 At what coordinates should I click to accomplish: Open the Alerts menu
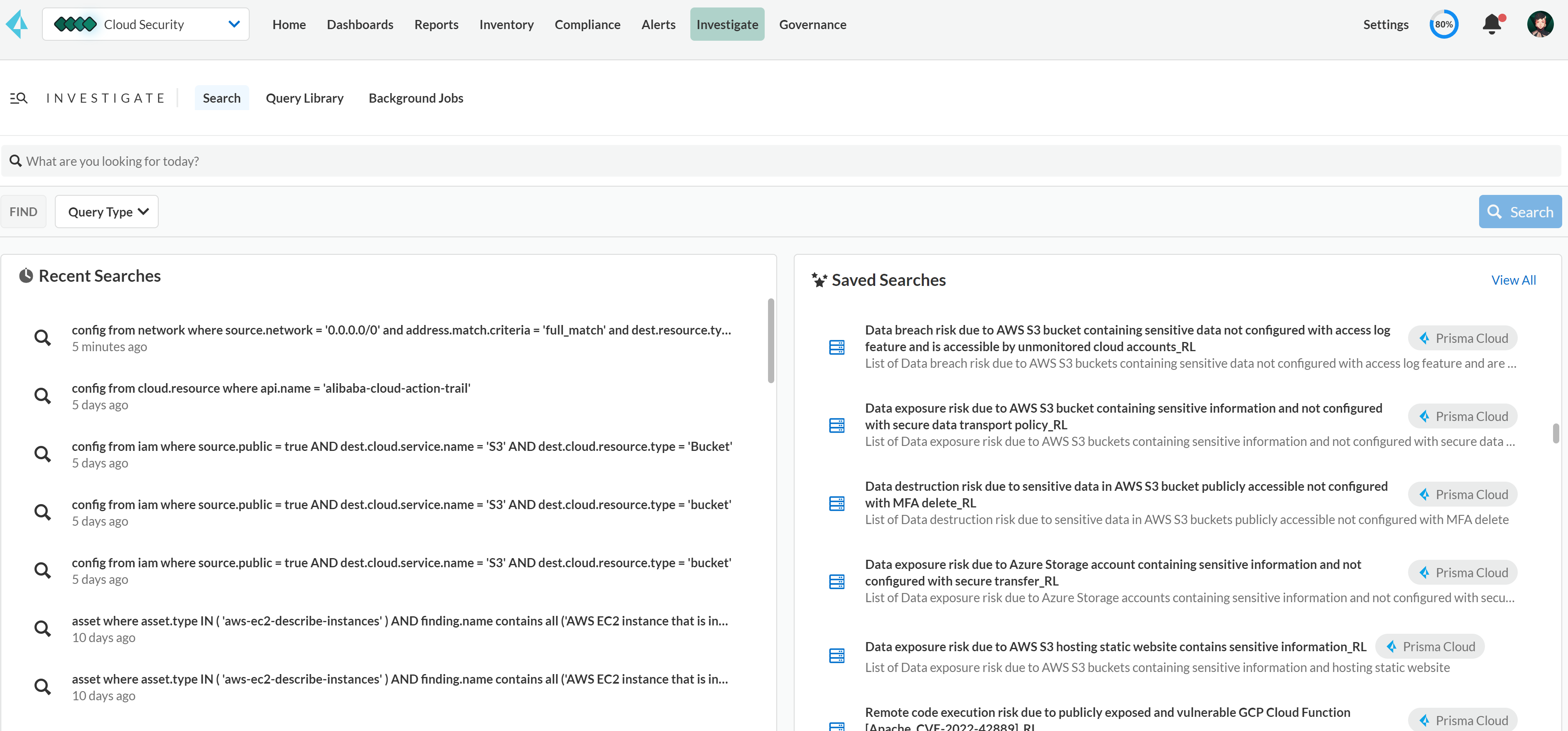659,25
